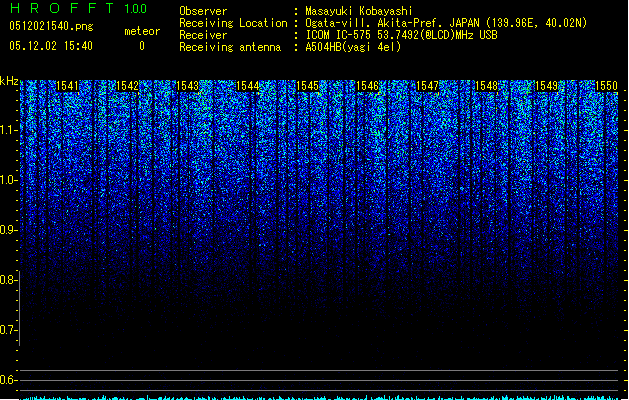
Task: Click the 1541 time marker
Action: pos(67,86)
